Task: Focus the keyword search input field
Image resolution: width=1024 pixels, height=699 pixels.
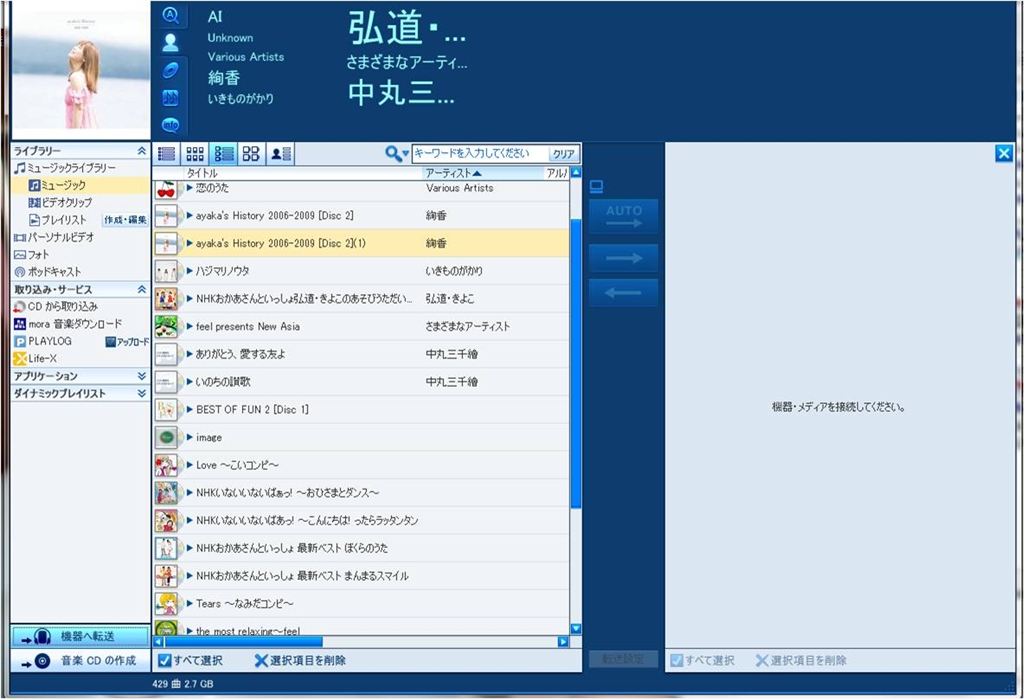Action: pos(480,154)
